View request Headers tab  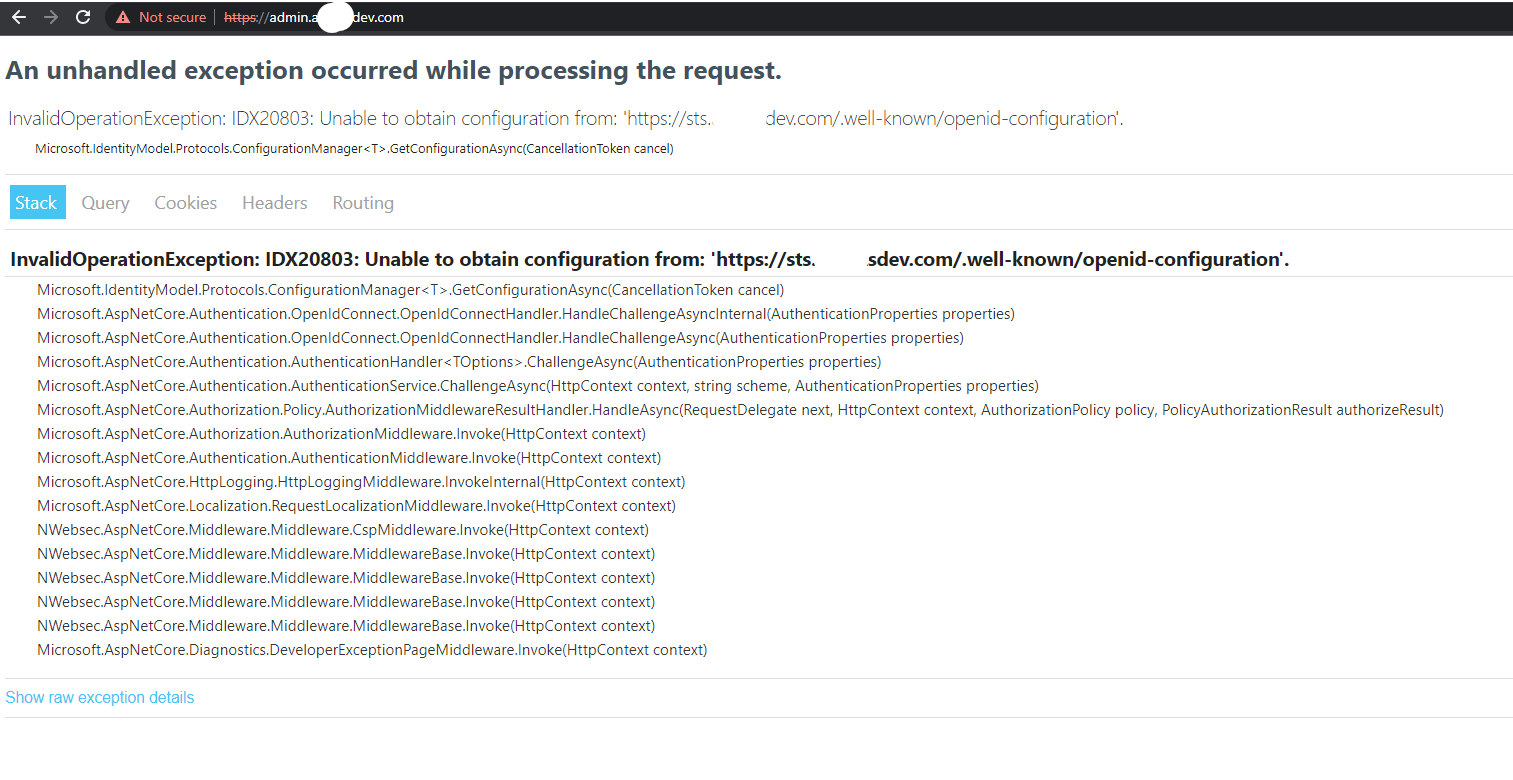click(x=274, y=202)
